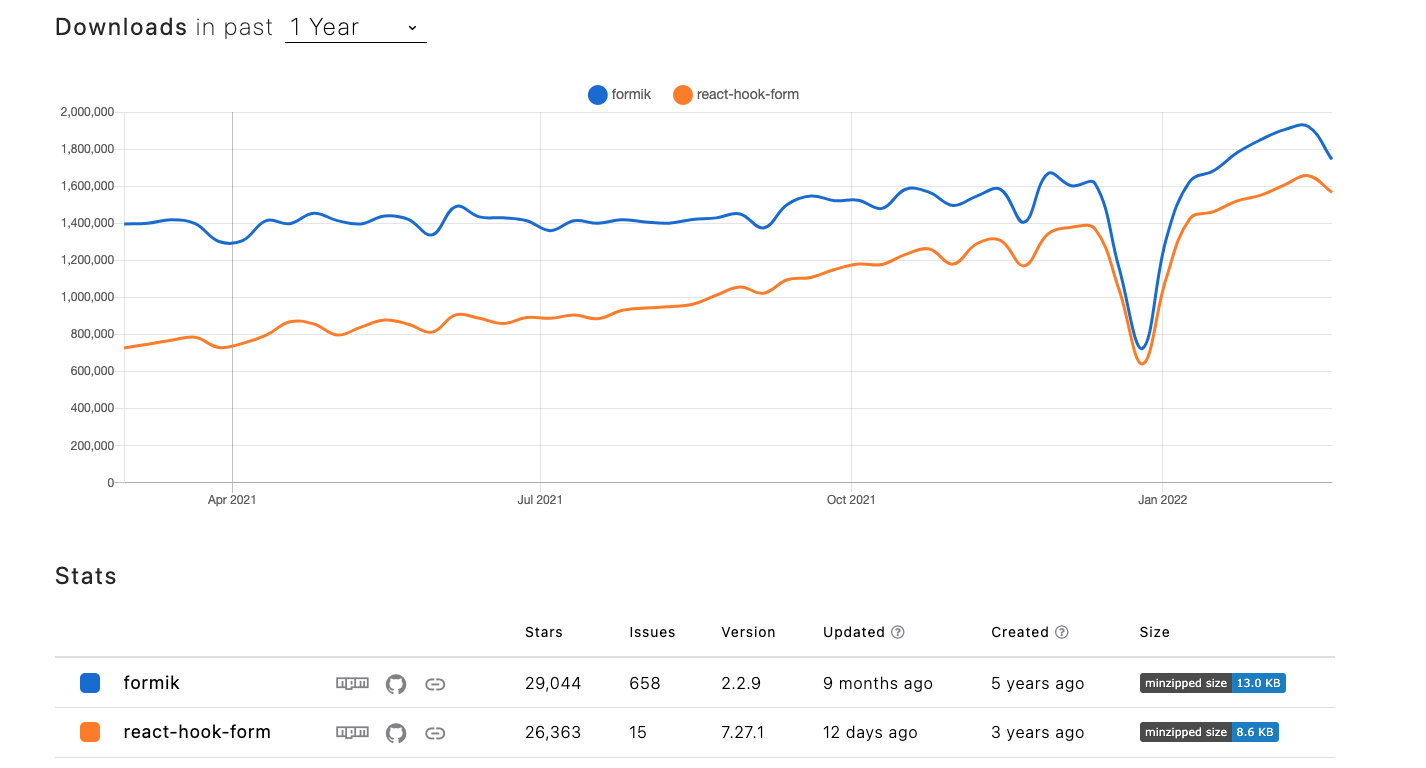The height and width of the screenshot is (768, 1426).
Task: Open formik npm page icon
Action: pyautogui.click(x=352, y=683)
